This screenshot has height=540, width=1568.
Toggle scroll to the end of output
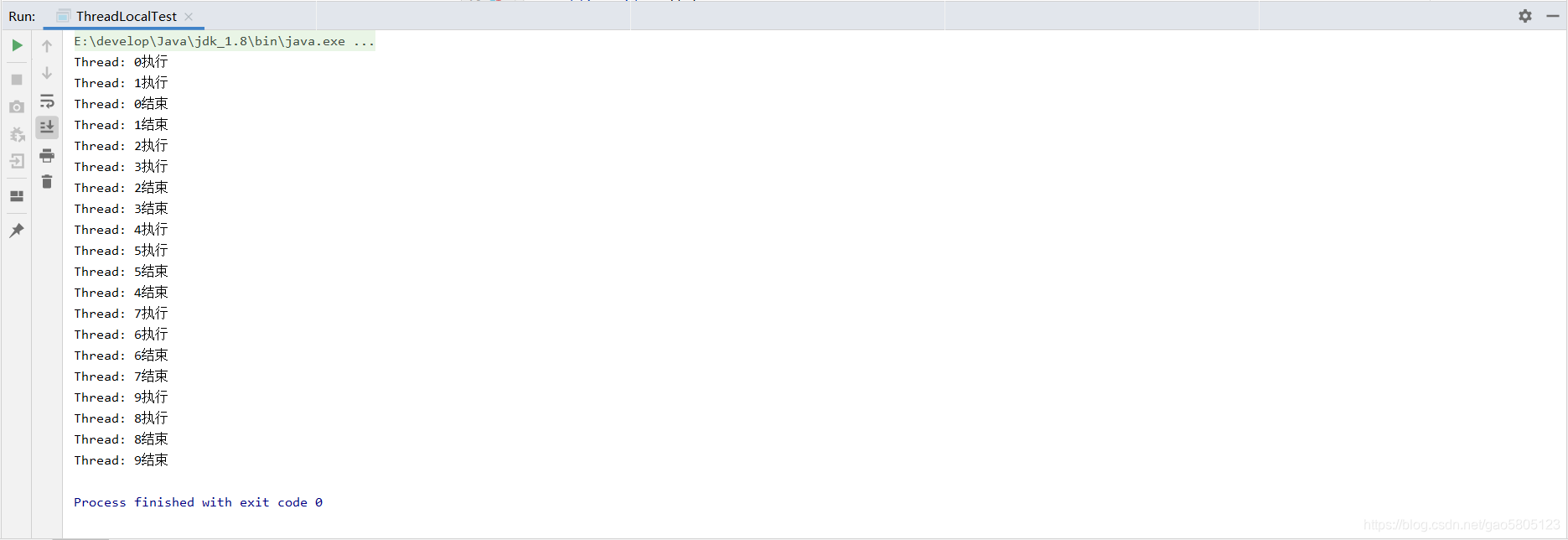[x=47, y=127]
